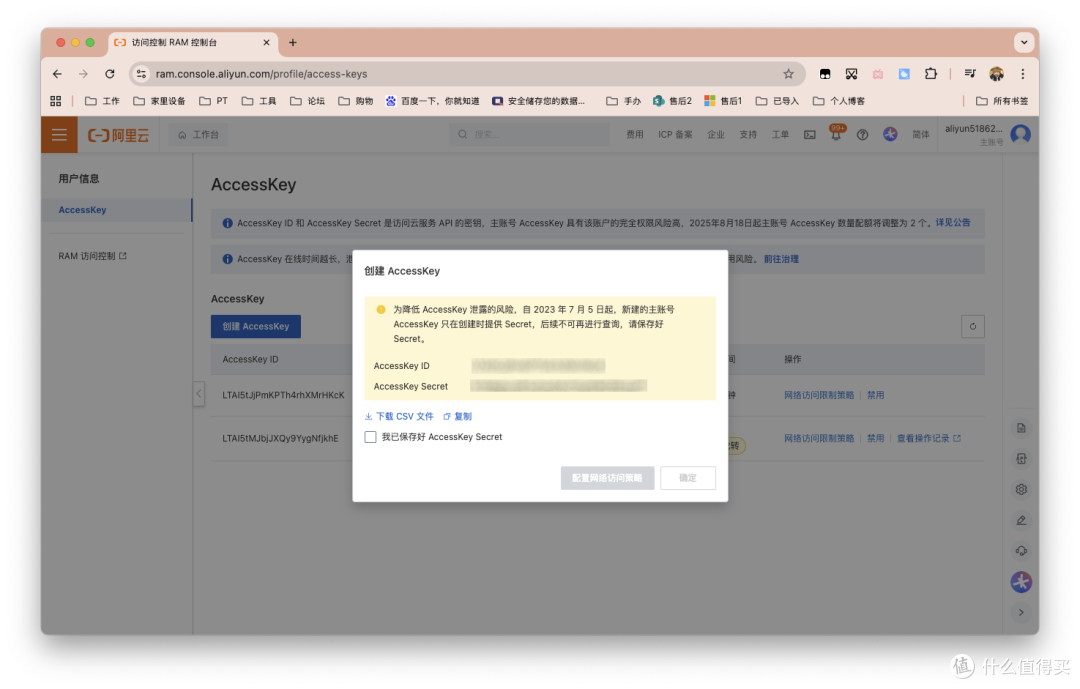Click the 配置网络访问策略 button
The height and width of the screenshot is (689, 1080).
(x=607, y=477)
